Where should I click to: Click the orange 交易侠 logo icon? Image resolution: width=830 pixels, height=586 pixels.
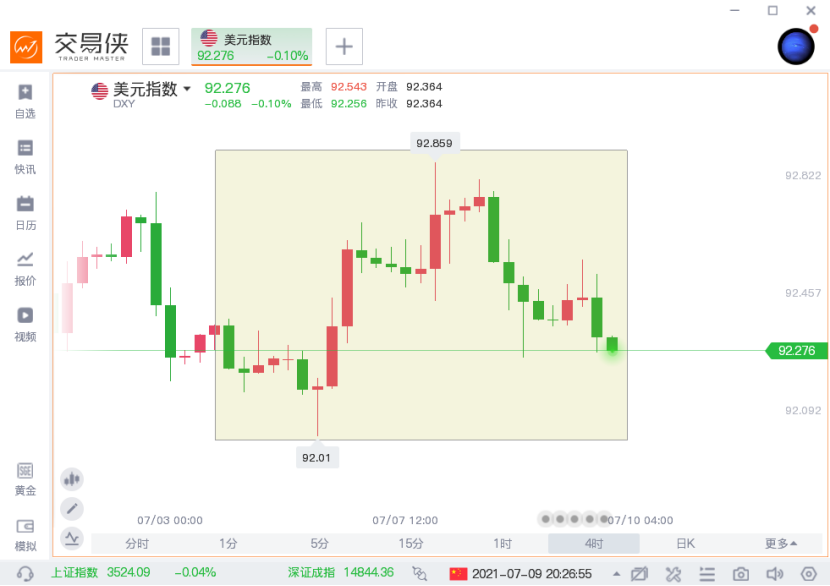tap(26, 47)
